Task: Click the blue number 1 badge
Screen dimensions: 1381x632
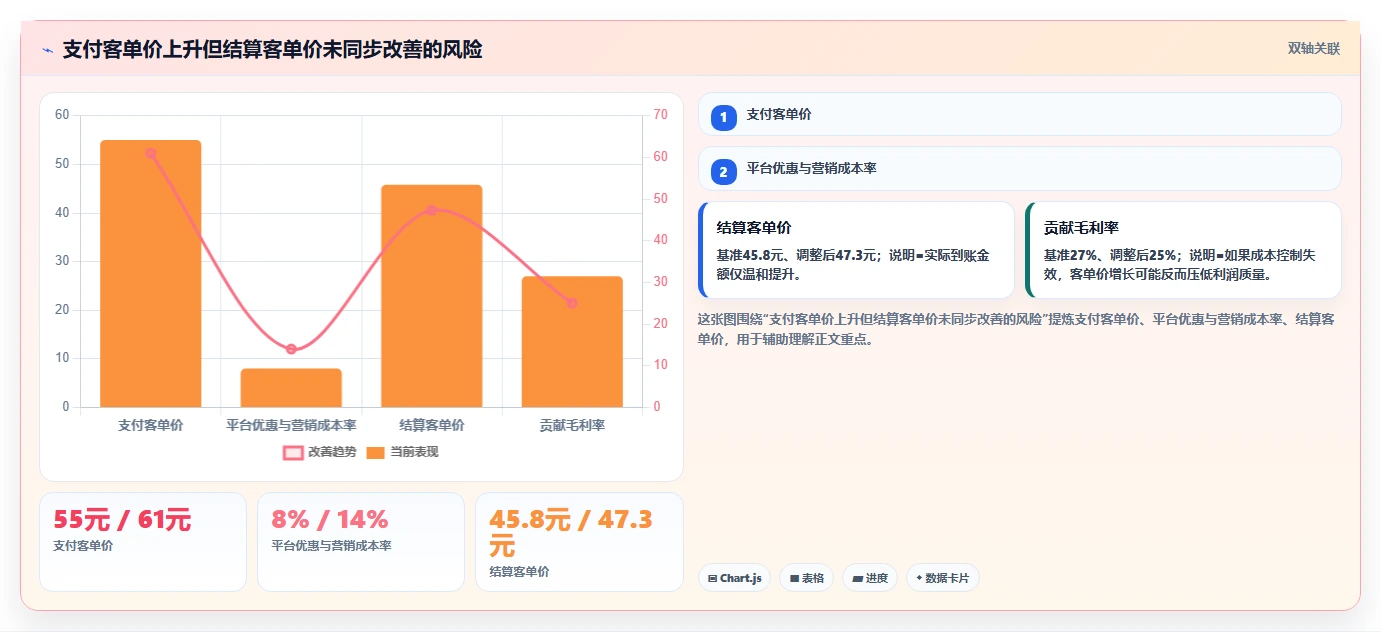Action: click(x=724, y=118)
